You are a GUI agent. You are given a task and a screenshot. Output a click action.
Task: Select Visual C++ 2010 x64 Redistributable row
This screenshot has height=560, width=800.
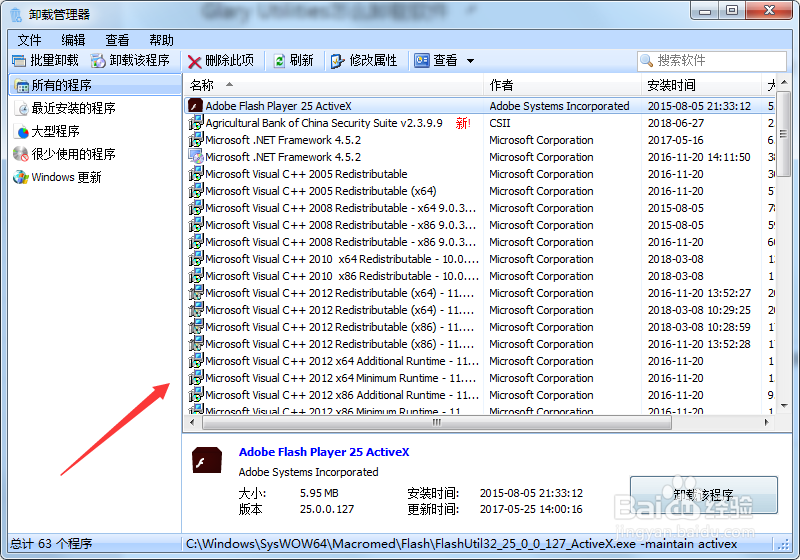coord(479,259)
